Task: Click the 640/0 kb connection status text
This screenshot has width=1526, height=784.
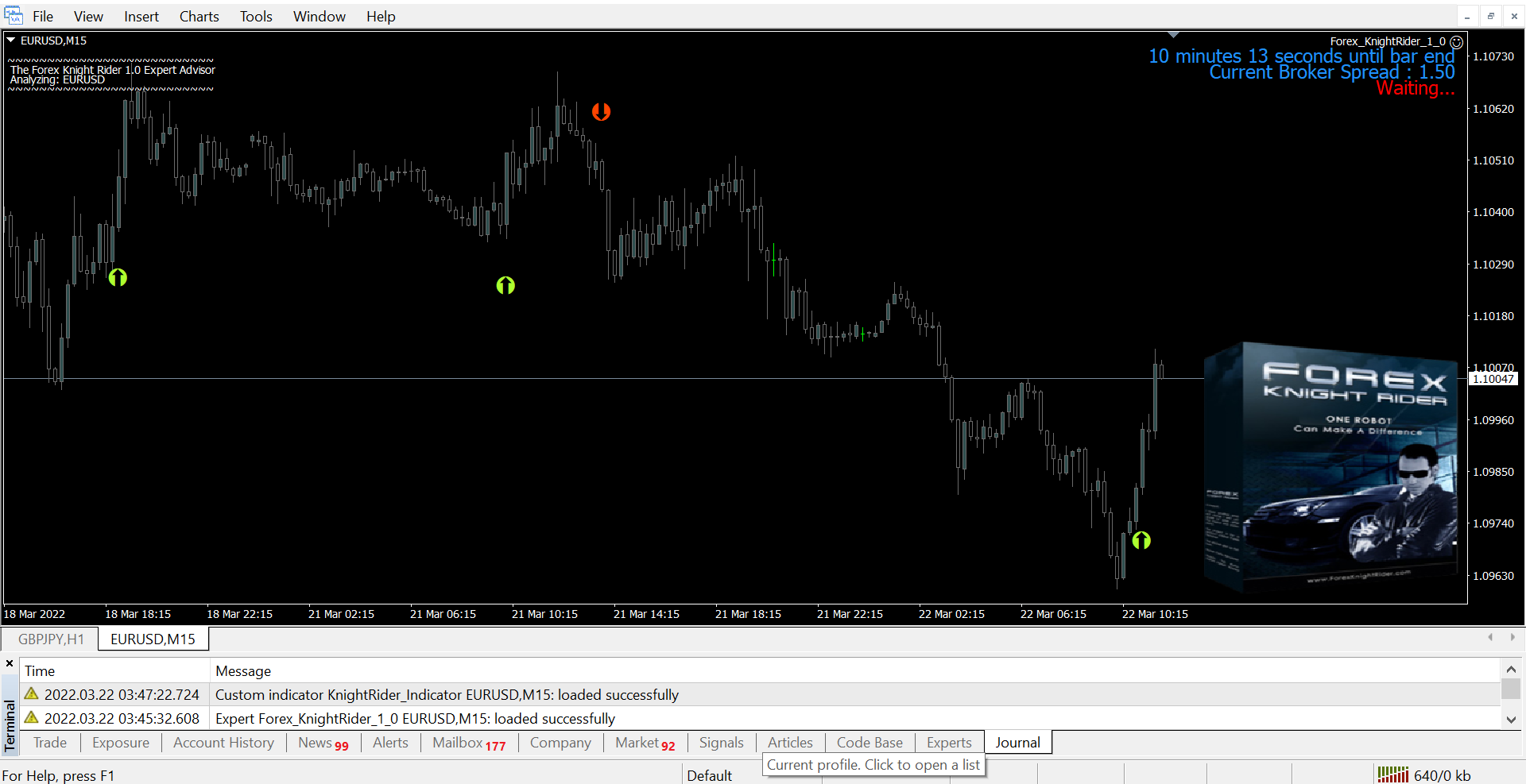Action: click(x=1443, y=776)
